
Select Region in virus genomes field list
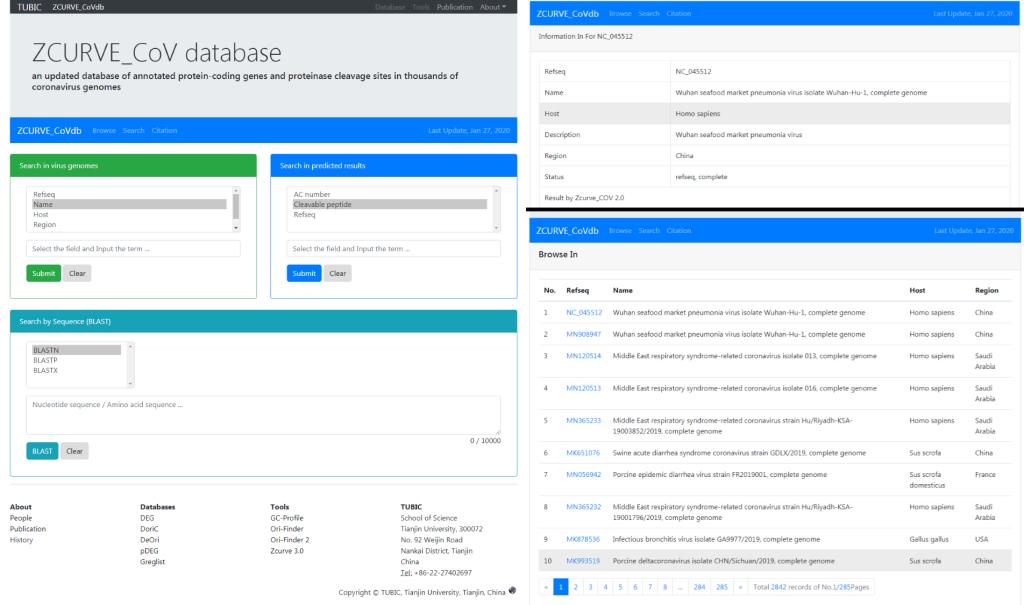coord(44,225)
